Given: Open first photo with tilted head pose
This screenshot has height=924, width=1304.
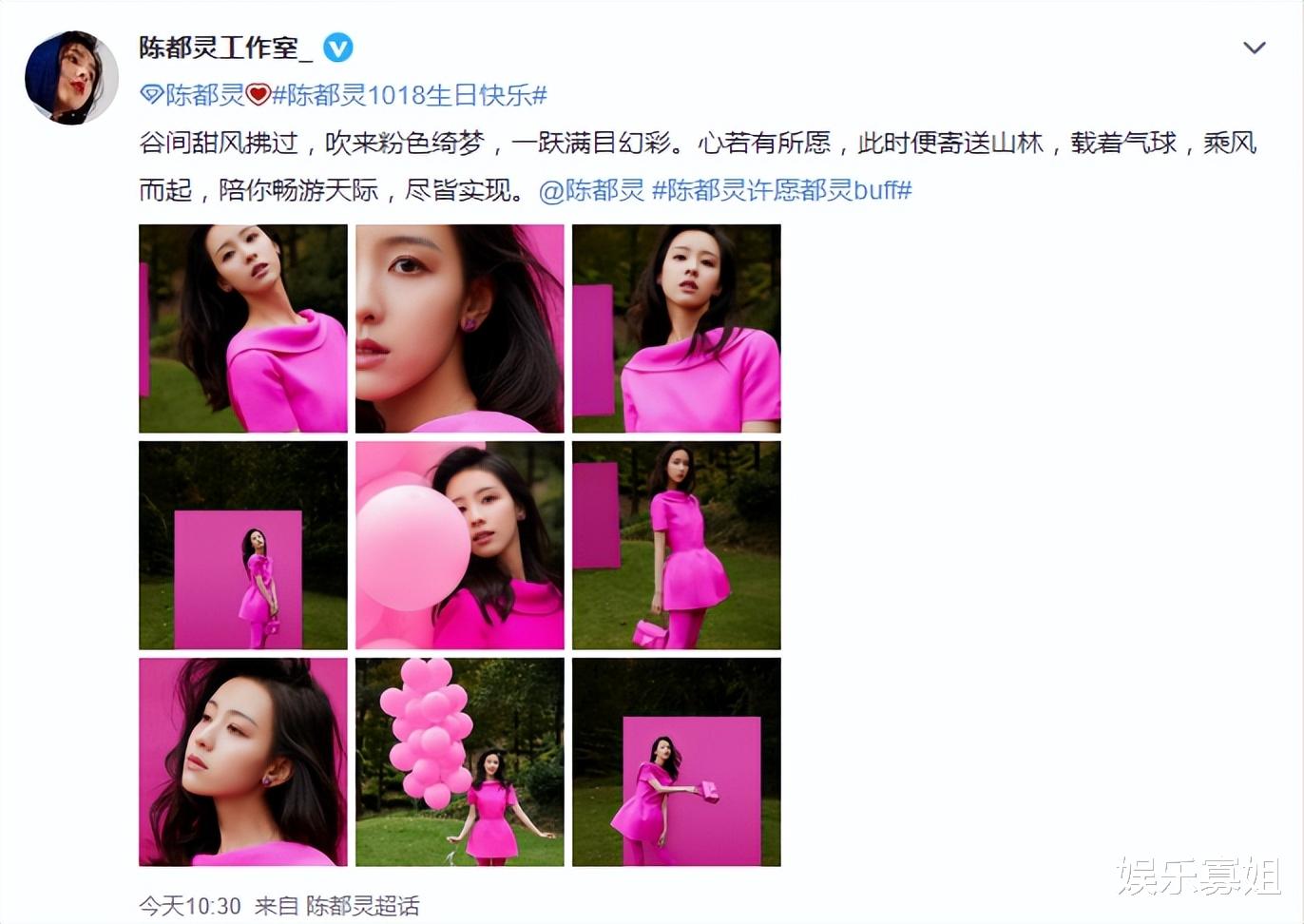Looking at the screenshot, I should [243, 329].
